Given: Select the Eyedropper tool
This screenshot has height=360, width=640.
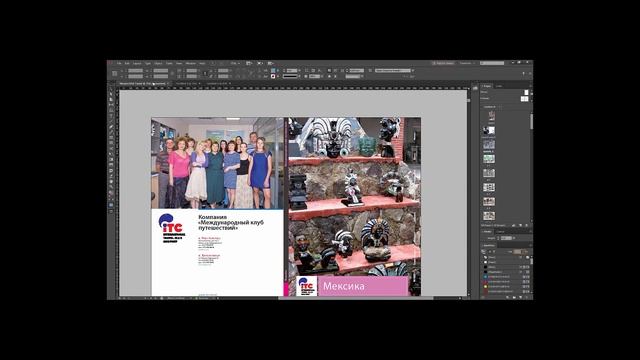Looking at the screenshot, I should [111, 176].
